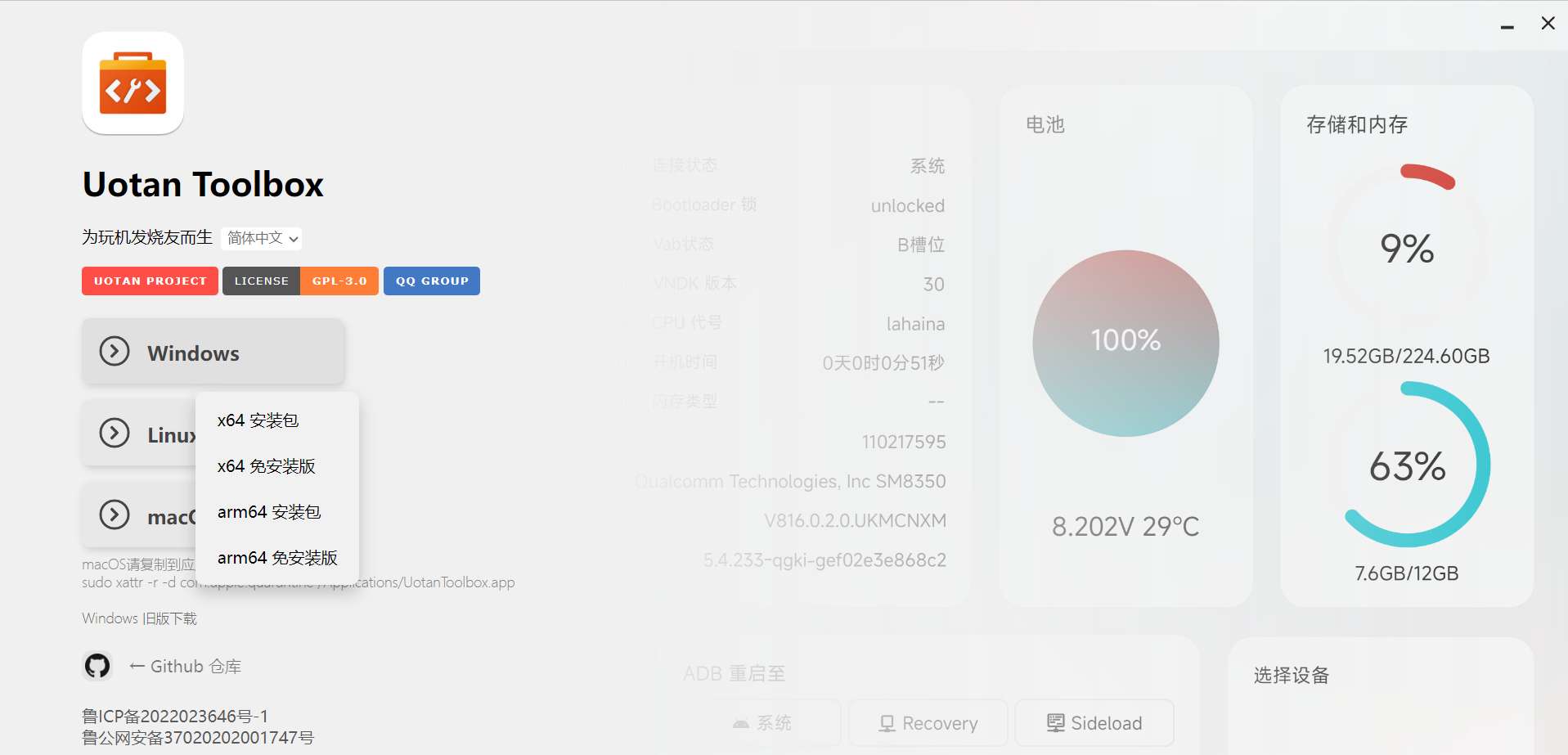
Task: Click the Qualcomm Technologies SM8350 text
Action: (x=790, y=482)
